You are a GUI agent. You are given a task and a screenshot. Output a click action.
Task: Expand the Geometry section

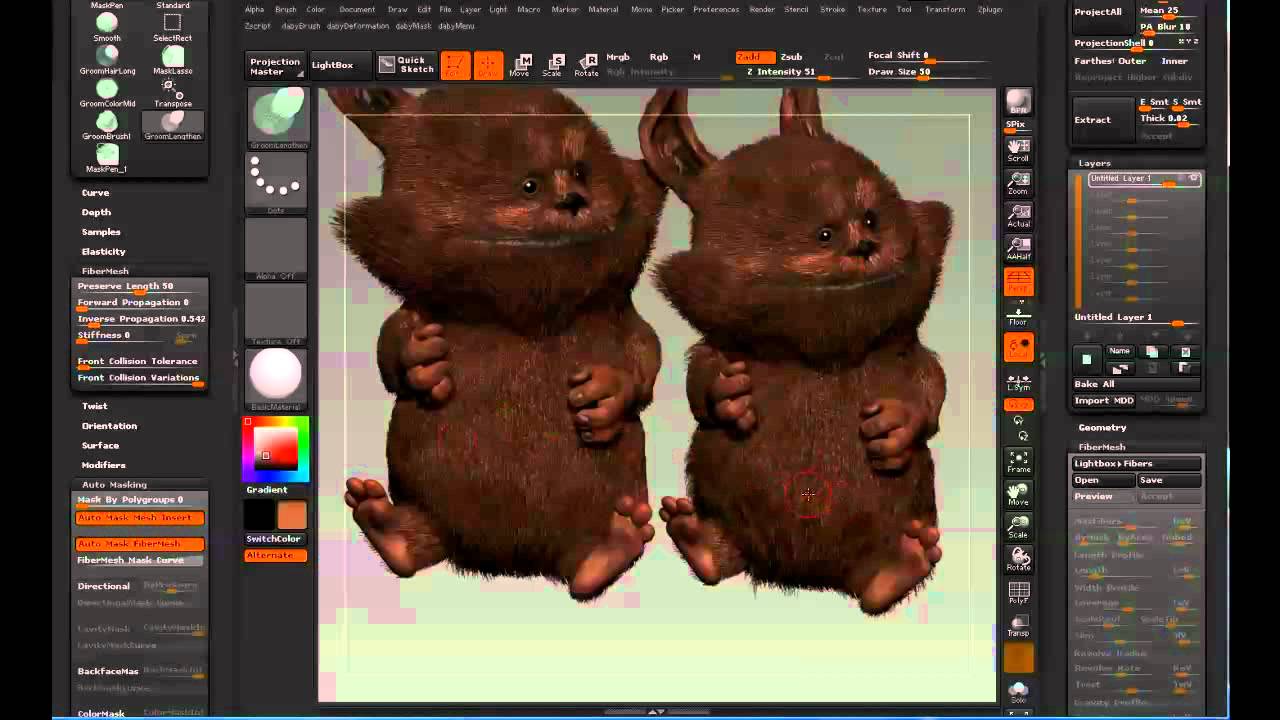click(1103, 427)
